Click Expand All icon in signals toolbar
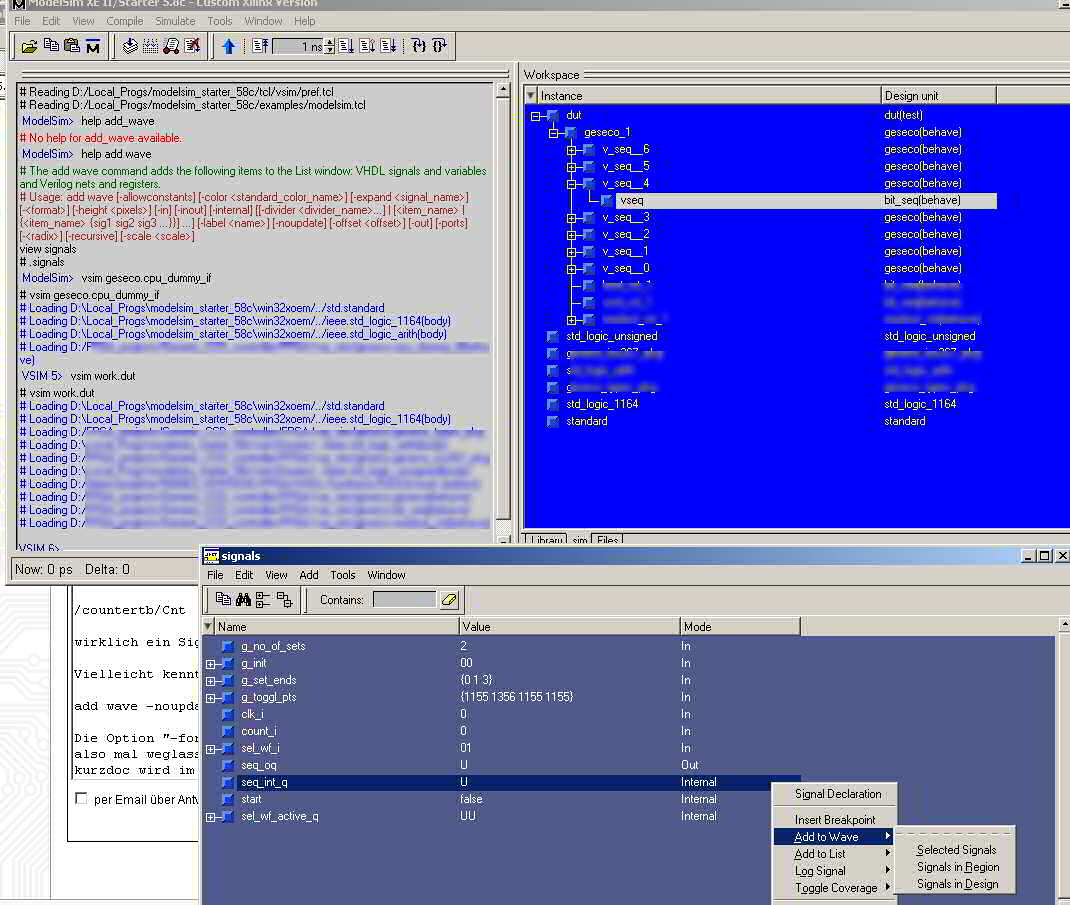Viewport: 1070px width, 905px height. [263, 599]
